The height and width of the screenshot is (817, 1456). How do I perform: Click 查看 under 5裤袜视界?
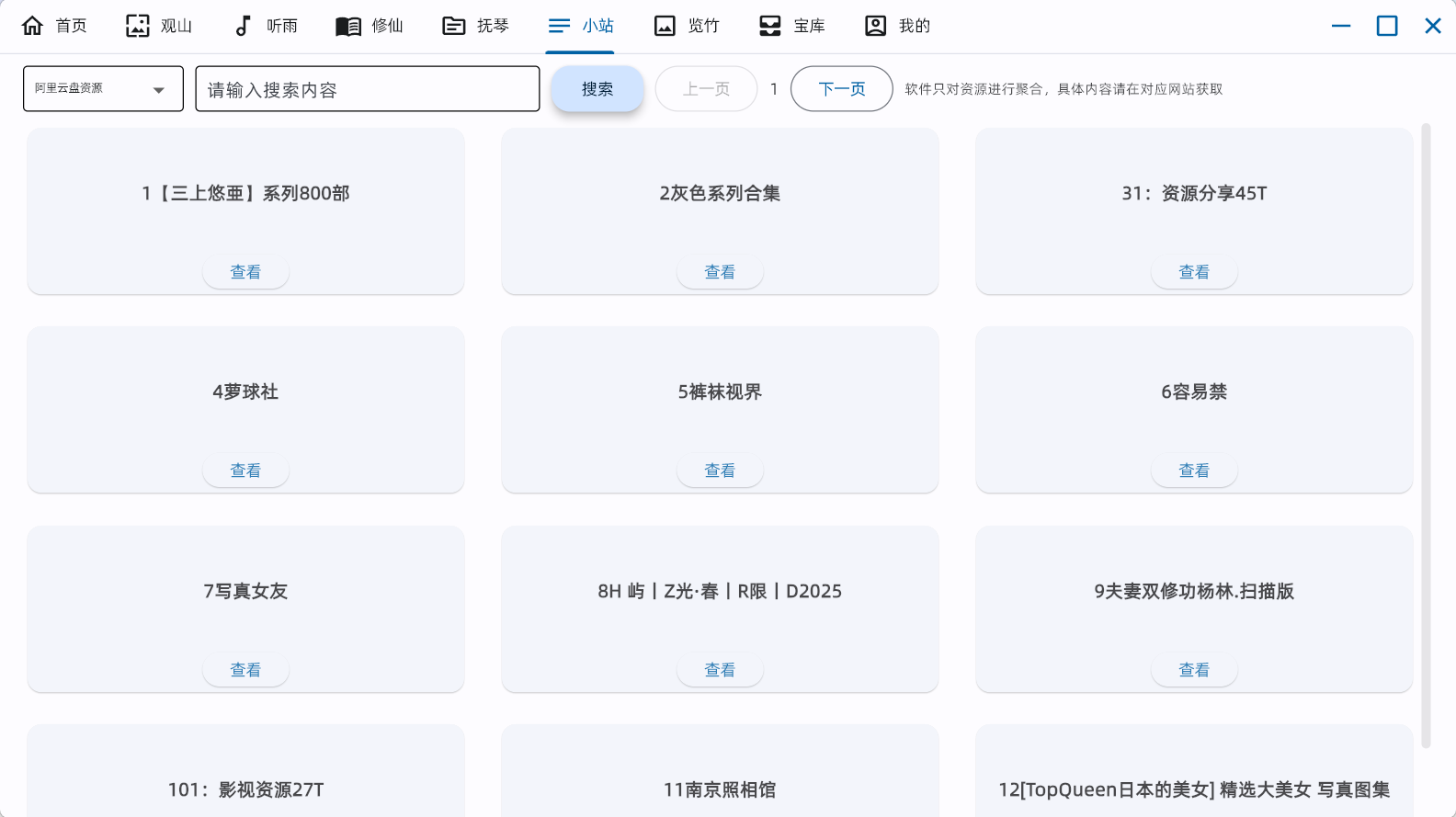pos(720,471)
